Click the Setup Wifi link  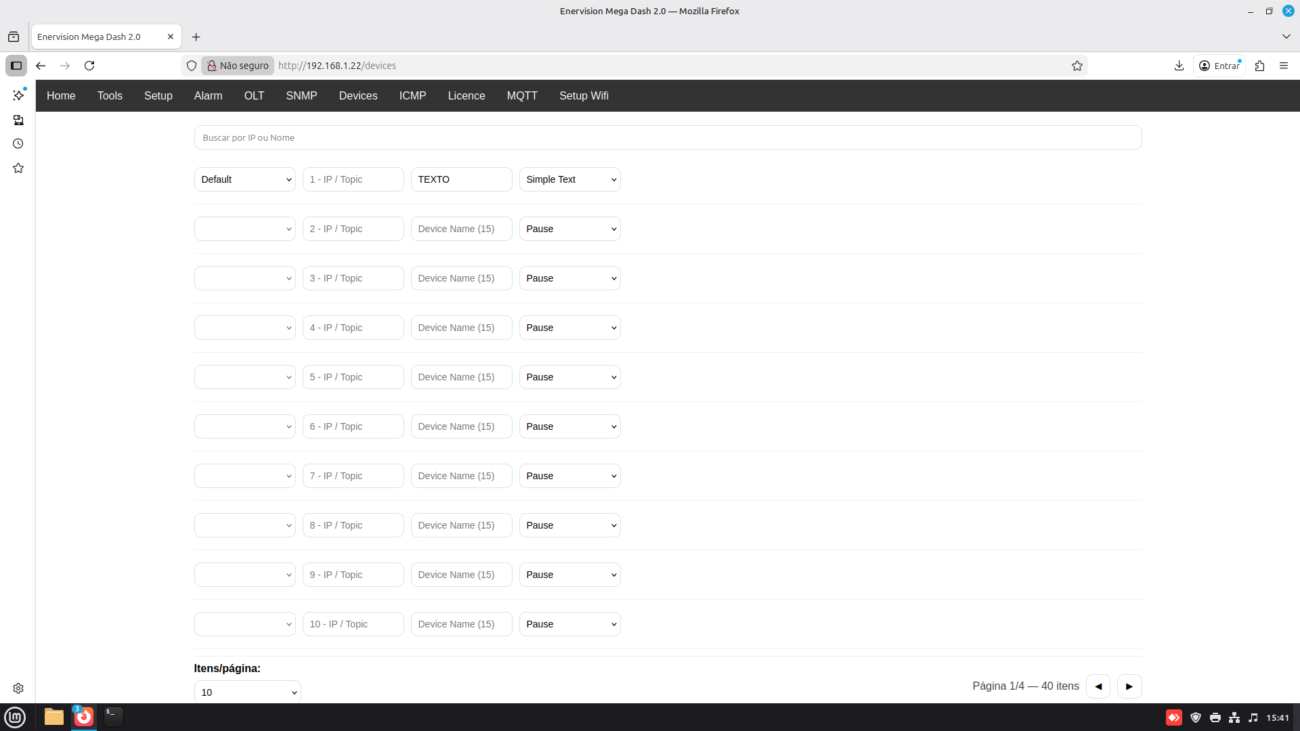pos(583,96)
